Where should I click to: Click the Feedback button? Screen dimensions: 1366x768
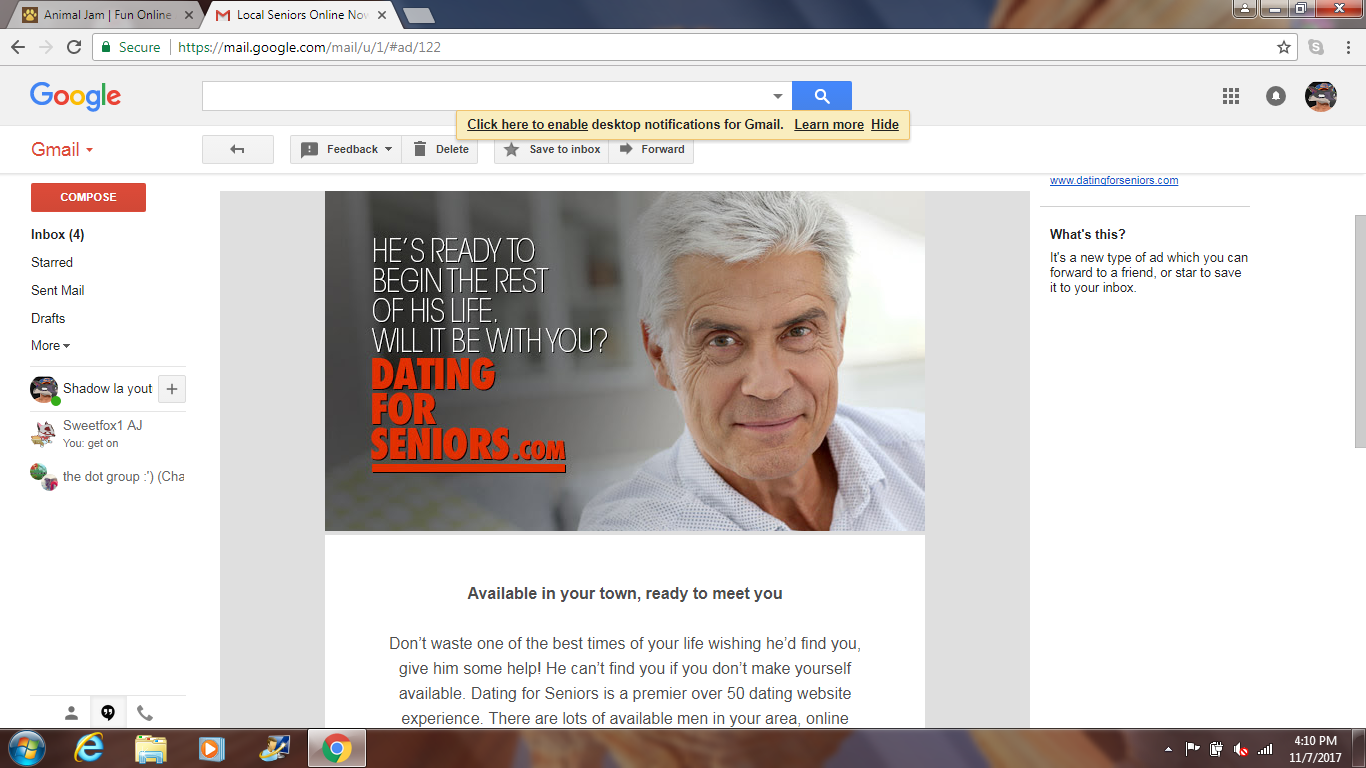coord(346,149)
